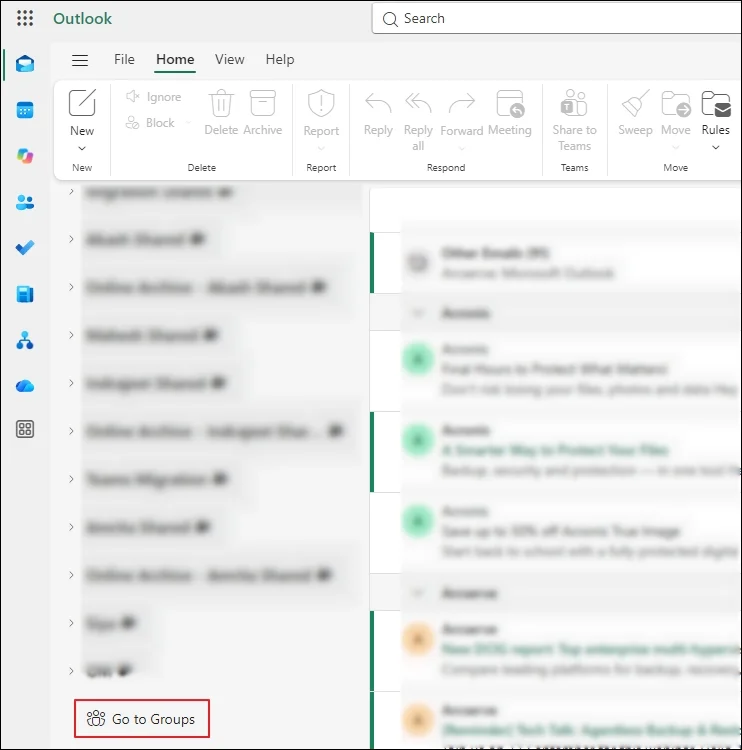Open Copilot in the left app rail
Viewport: 742px width, 750px height.
(x=25, y=156)
